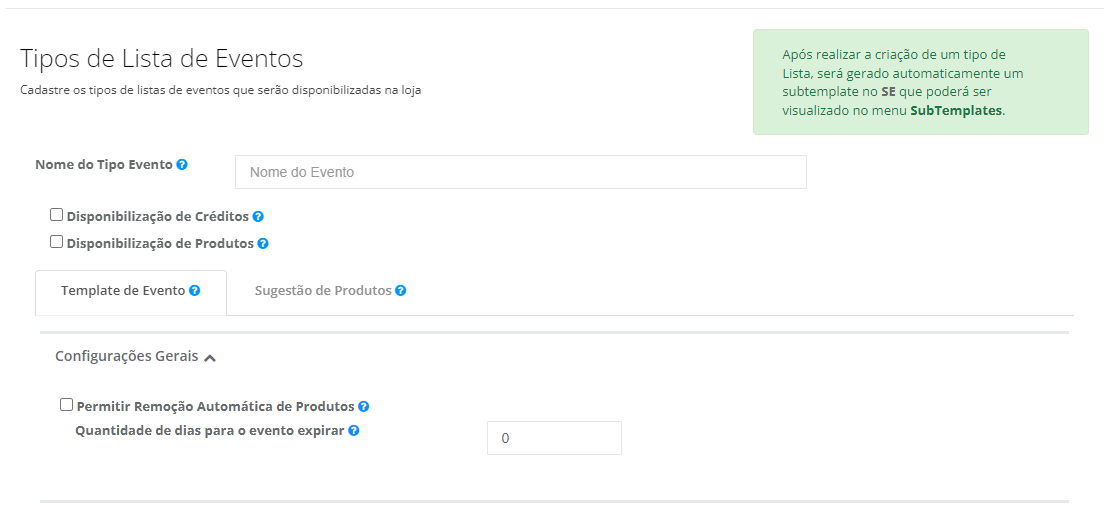The height and width of the screenshot is (505, 1108).
Task: Tick the Disponibilização de Produtos checkbox
Action: pyautogui.click(x=57, y=242)
